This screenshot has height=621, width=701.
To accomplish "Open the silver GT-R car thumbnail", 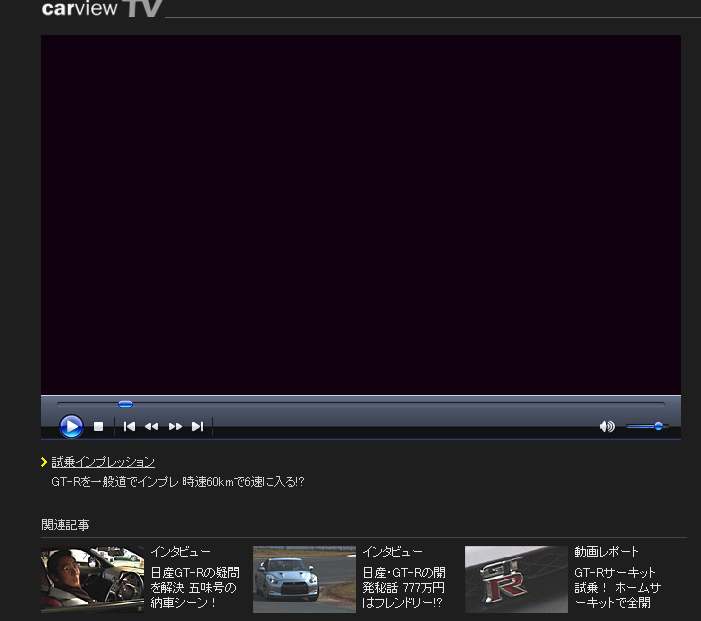I will 304,579.
